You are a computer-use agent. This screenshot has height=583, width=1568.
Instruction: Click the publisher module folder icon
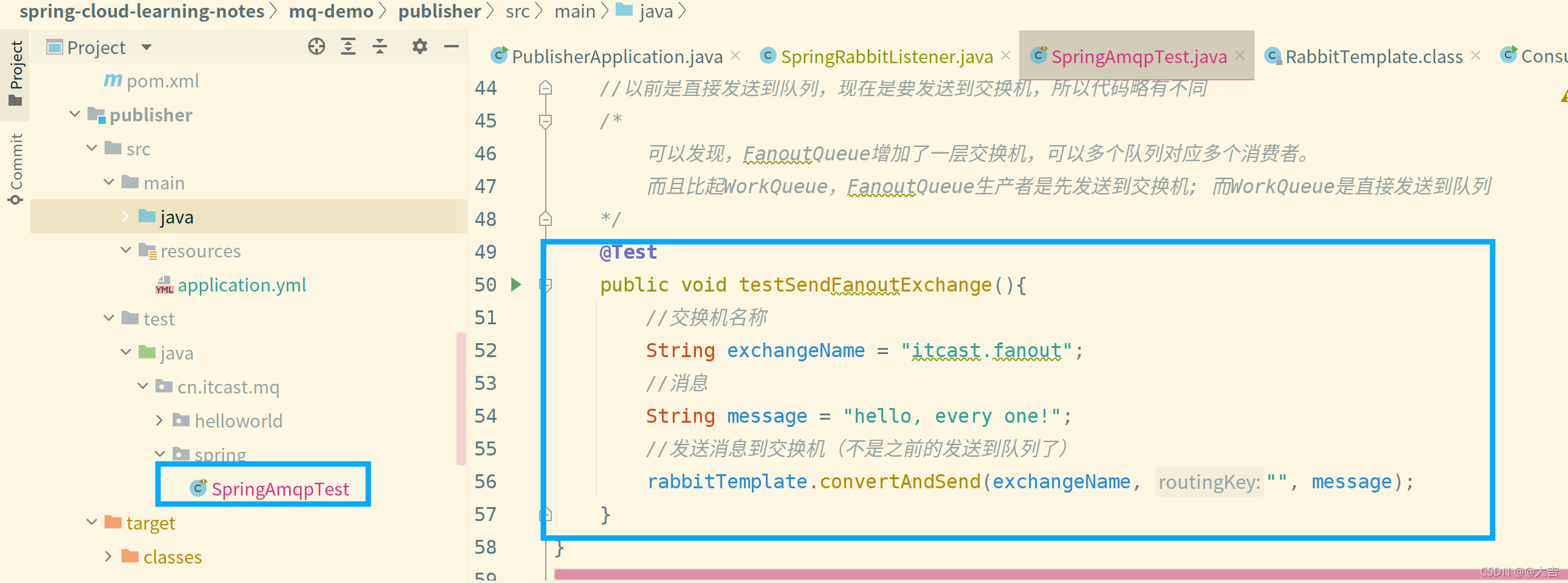(x=96, y=115)
